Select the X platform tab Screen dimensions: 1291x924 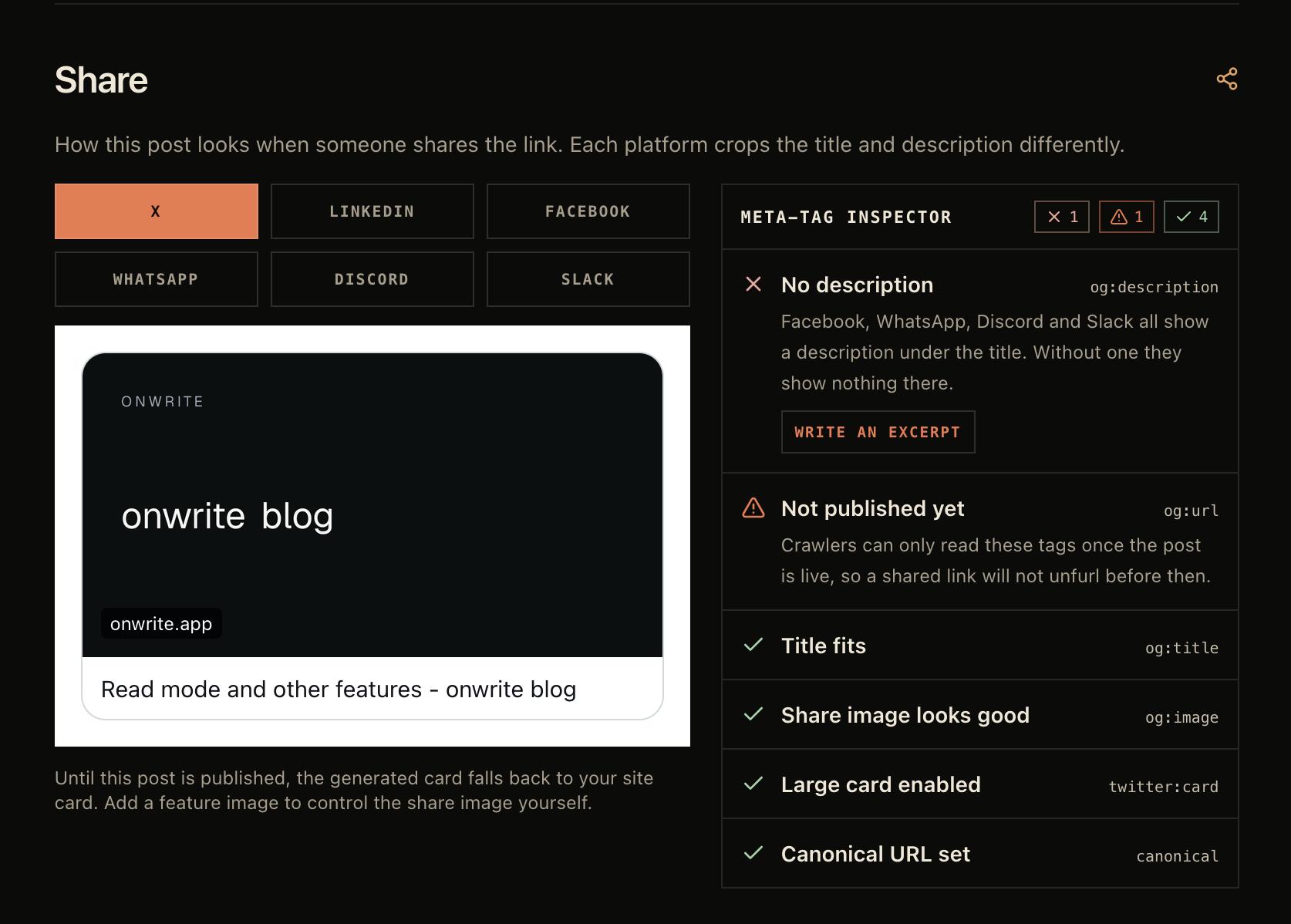click(x=157, y=211)
